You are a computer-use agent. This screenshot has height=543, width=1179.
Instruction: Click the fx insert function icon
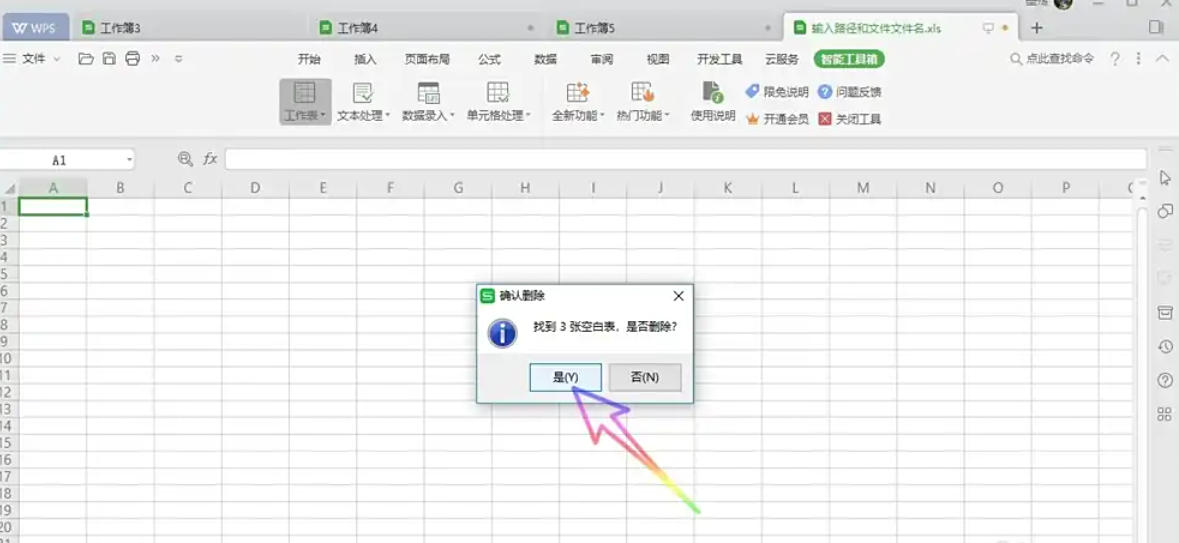pos(211,159)
